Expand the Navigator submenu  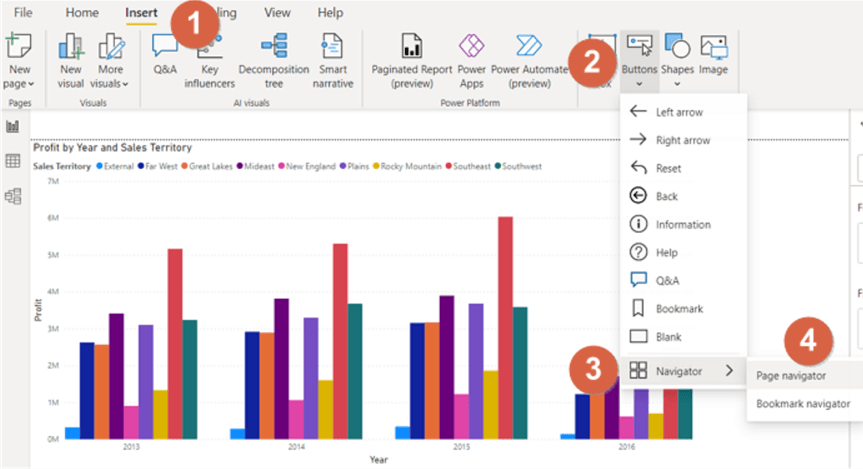(x=683, y=371)
